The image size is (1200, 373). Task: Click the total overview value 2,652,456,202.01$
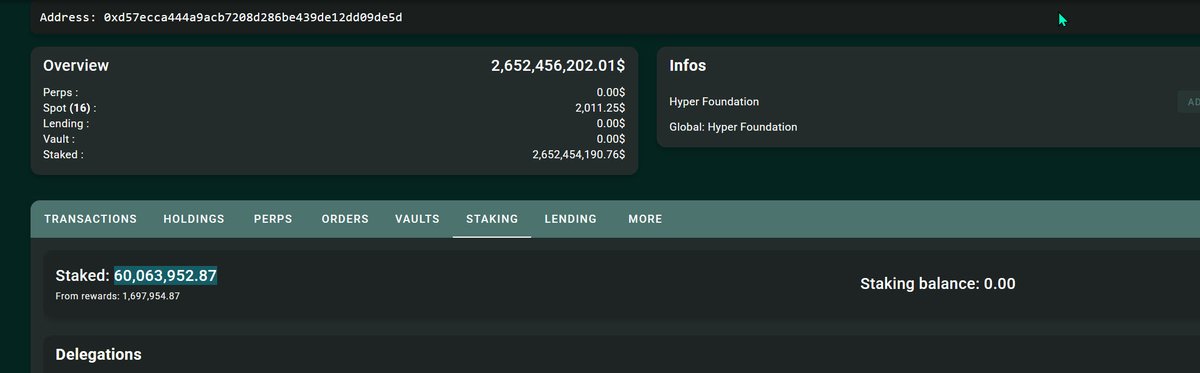click(558, 66)
